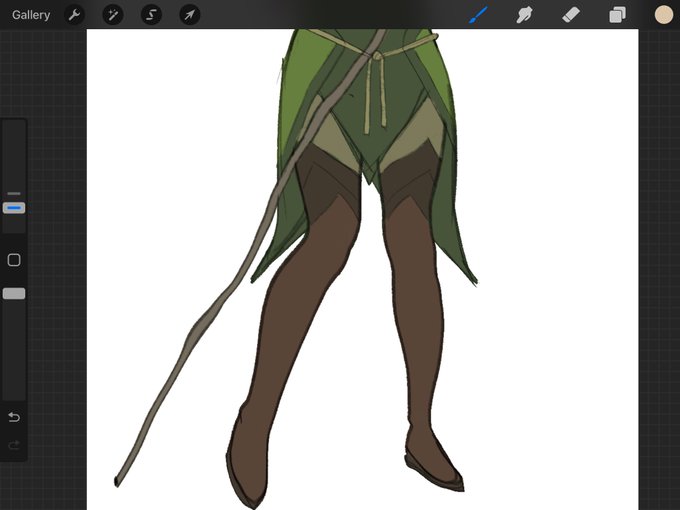
Task: Open the Actions wrench menu
Action: coord(75,15)
